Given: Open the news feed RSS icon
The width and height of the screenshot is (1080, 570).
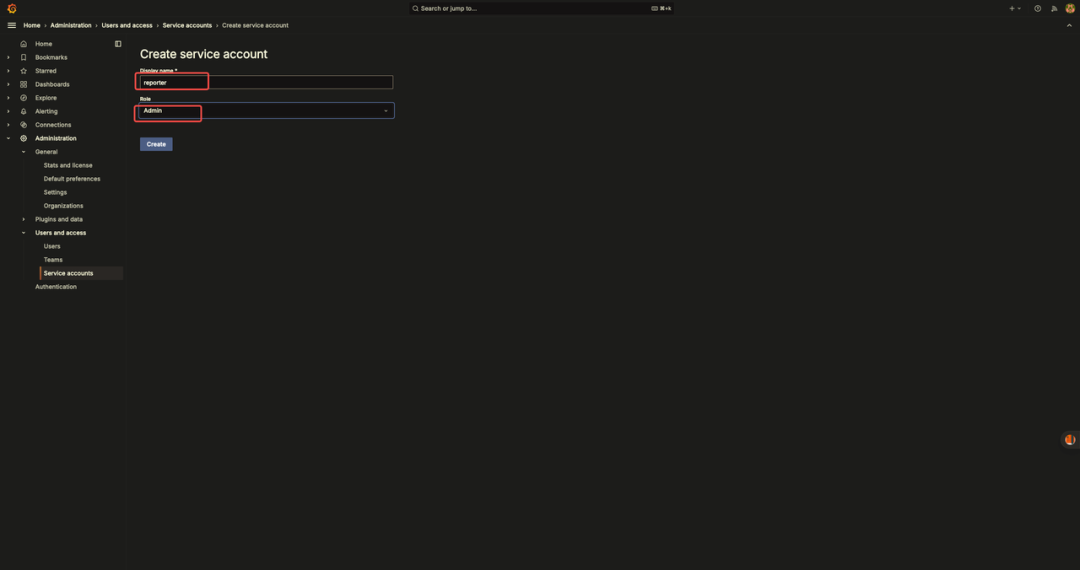Looking at the screenshot, I should tap(1053, 8).
